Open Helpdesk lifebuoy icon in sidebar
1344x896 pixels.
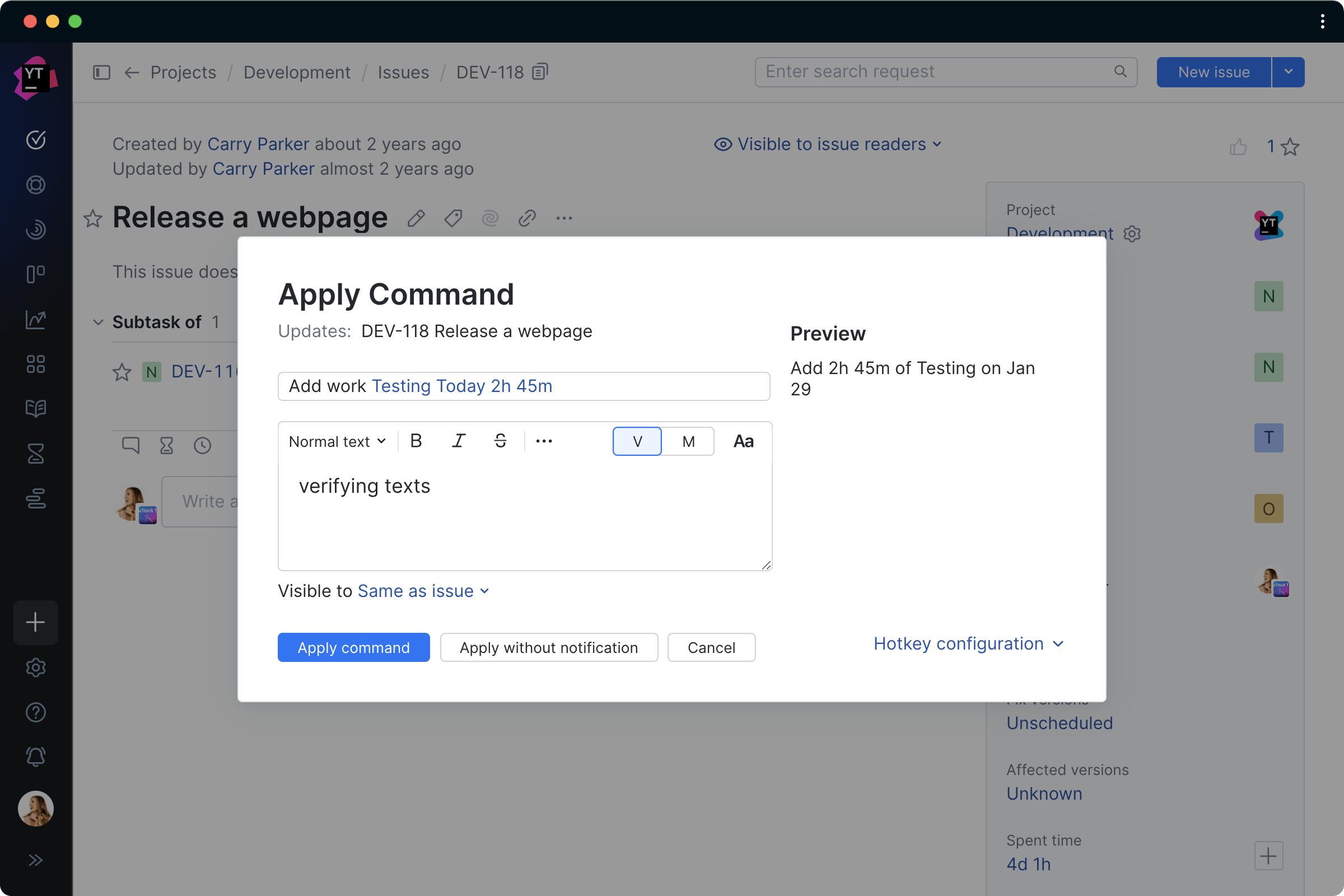pos(35,185)
